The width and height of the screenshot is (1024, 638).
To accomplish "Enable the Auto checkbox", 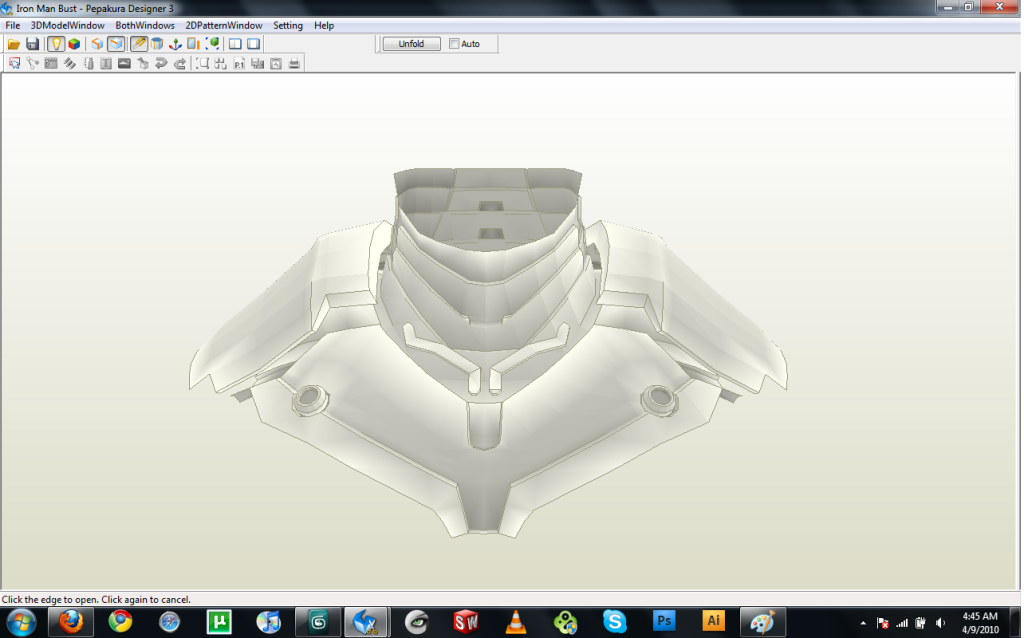I will coord(455,44).
